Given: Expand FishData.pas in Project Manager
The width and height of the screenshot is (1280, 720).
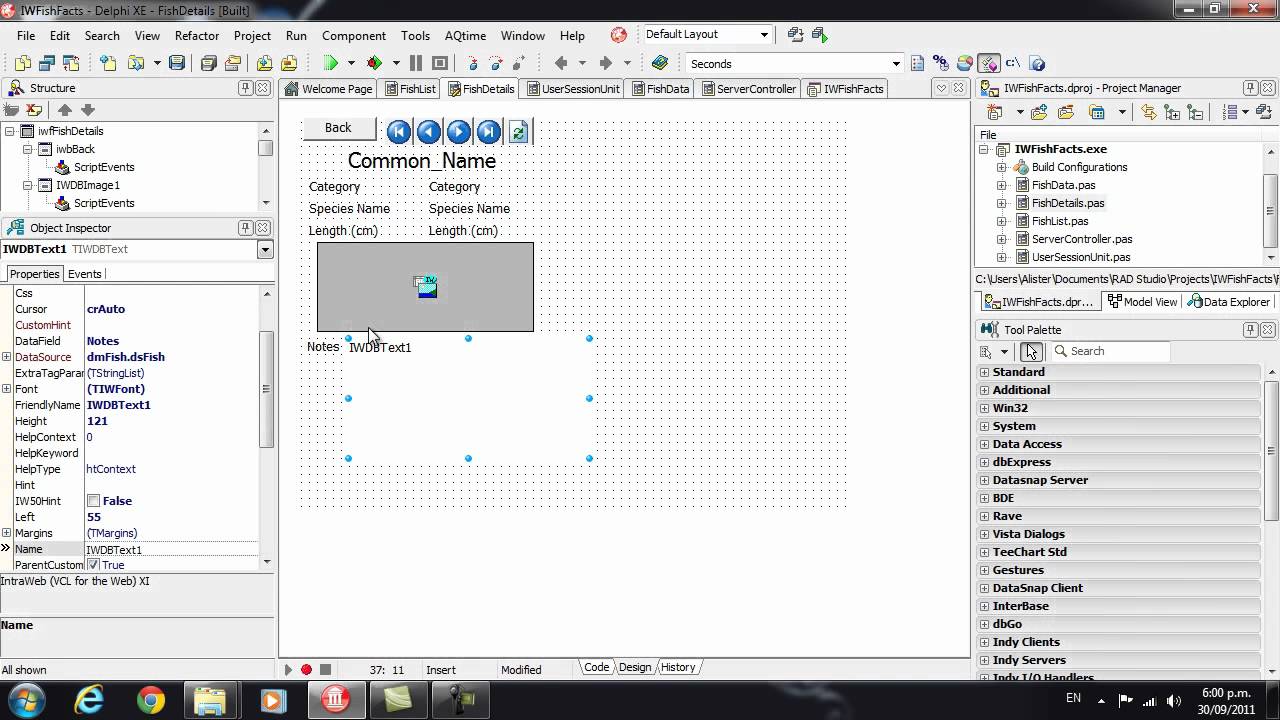Looking at the screenshot, I should pyautogui.click(x=1001, y=185).
